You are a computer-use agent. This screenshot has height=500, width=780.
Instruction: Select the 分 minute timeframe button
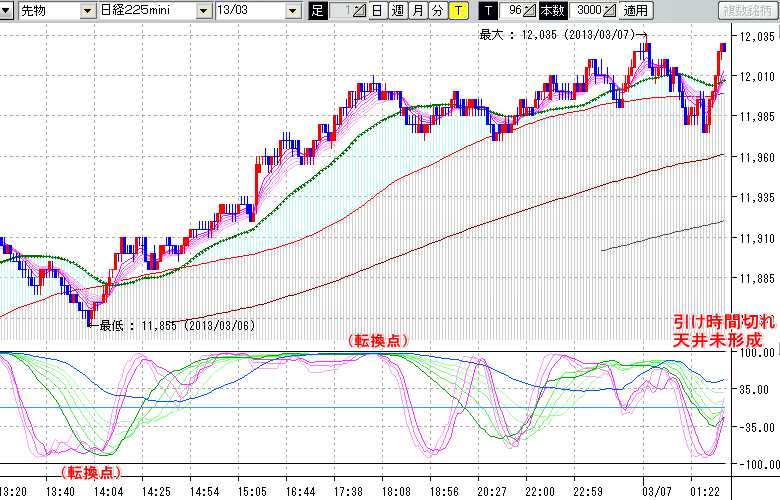pos(437,11)
